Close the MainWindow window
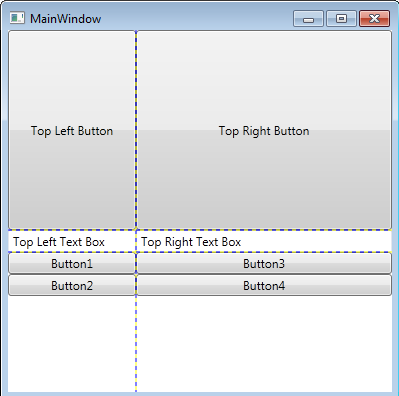 pos(374,18)
